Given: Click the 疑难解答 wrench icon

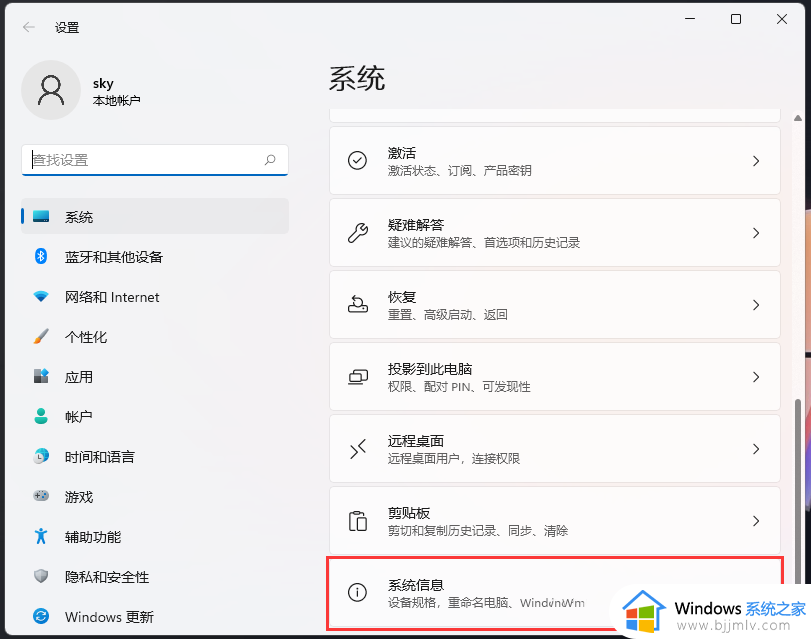Looking at the screenshot, I should click(x=357, y=233).
